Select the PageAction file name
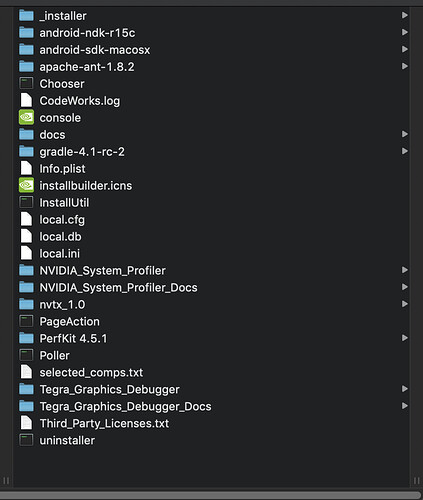 pos(69,322)
